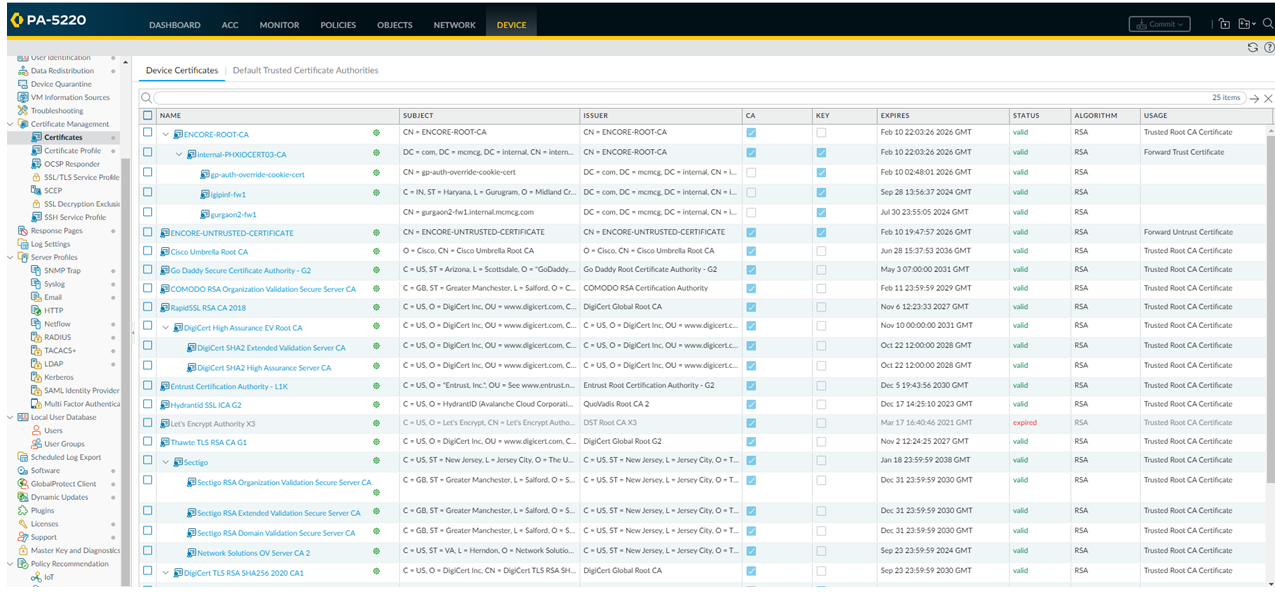Click the refresh icon at top right
The height and width of the screenshot is (592, 1275).
1253,47
